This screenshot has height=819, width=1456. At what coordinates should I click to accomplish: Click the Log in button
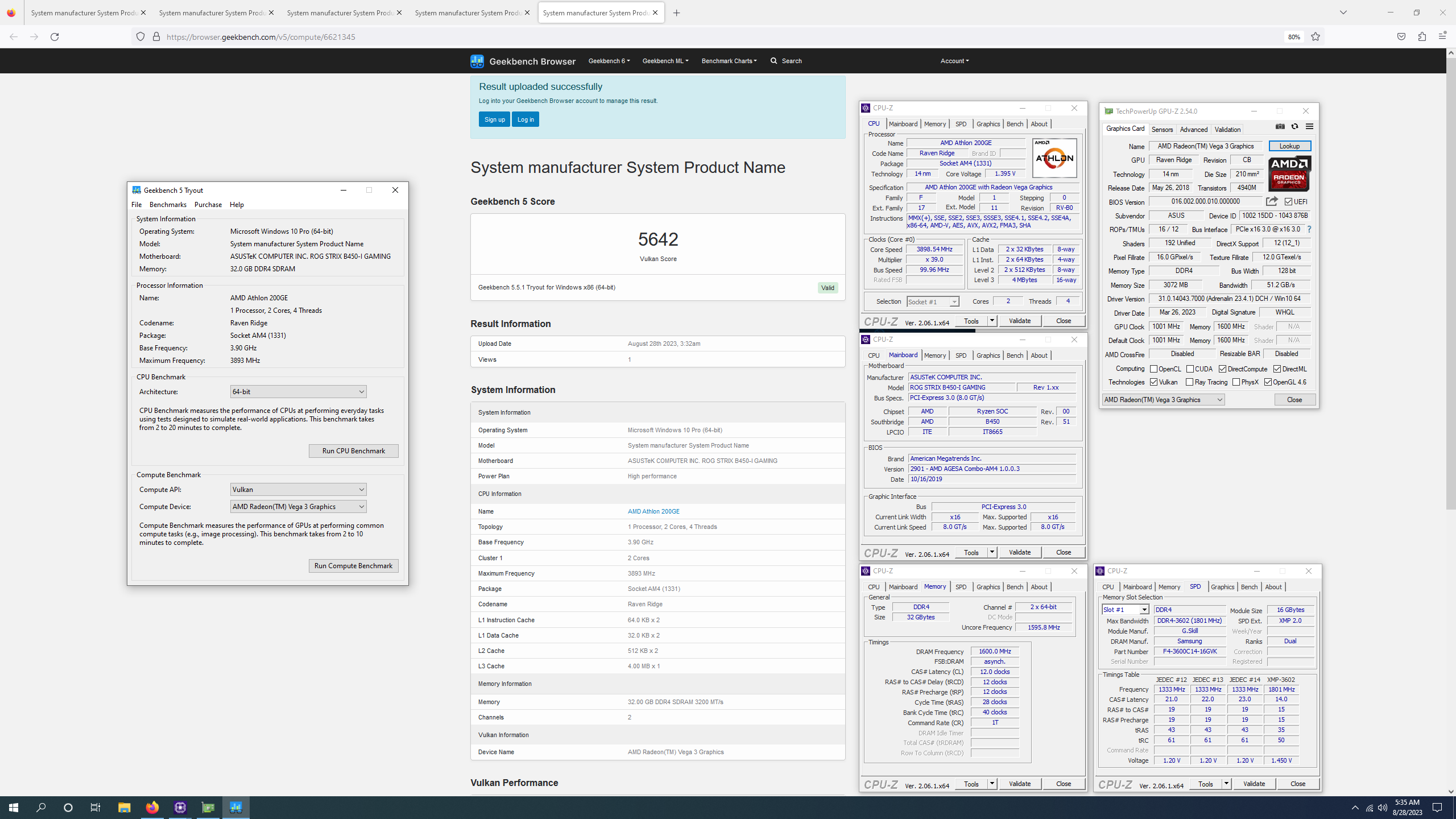coord(525,119)
